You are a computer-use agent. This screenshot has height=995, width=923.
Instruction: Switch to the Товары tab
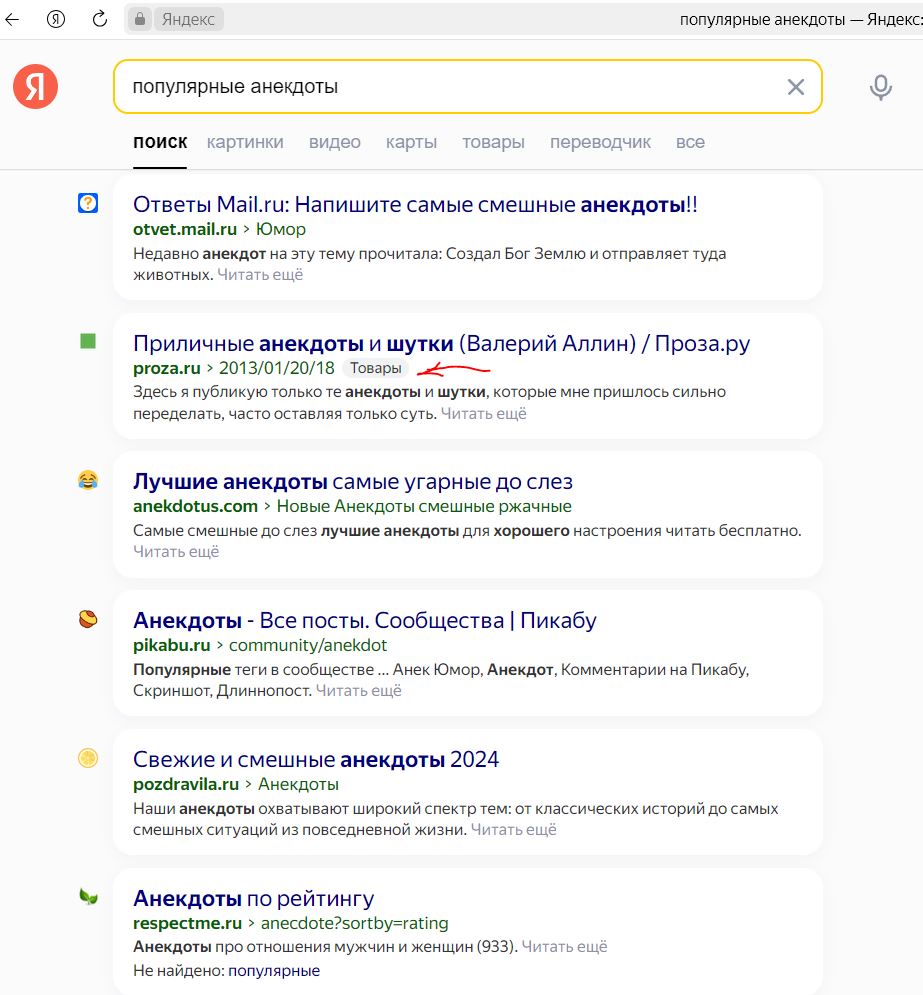point(493,142)
